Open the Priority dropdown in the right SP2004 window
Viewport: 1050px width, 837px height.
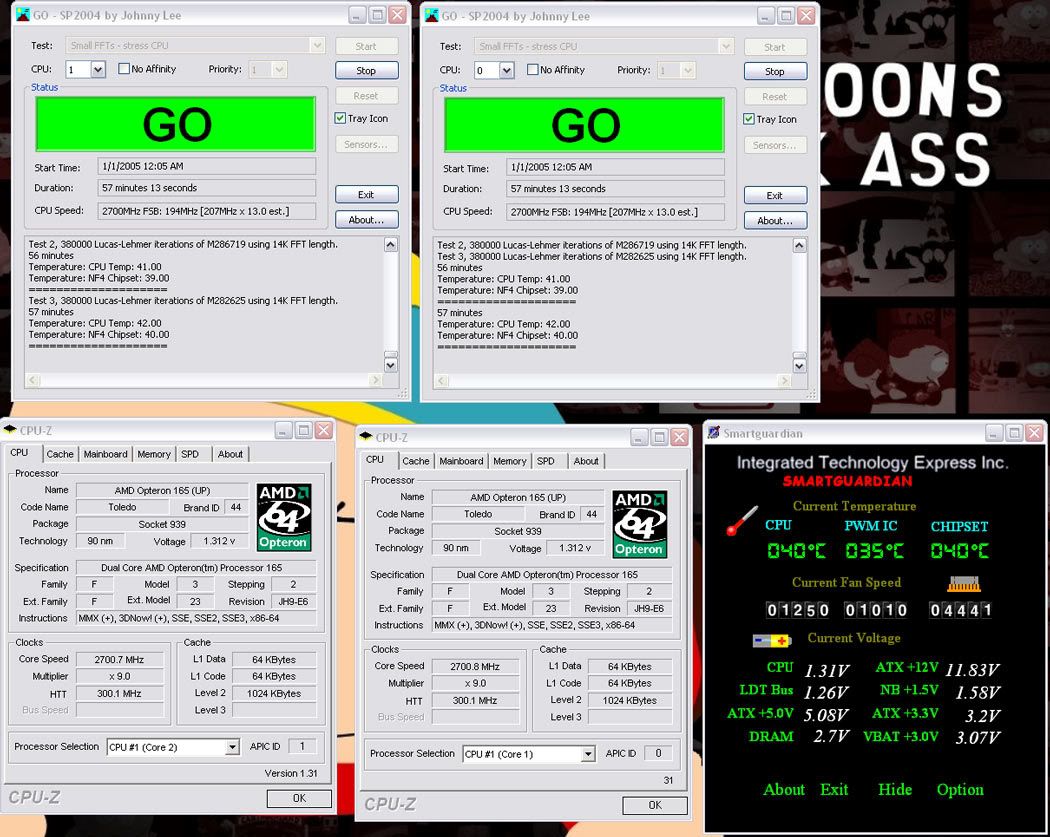(688, 70)
